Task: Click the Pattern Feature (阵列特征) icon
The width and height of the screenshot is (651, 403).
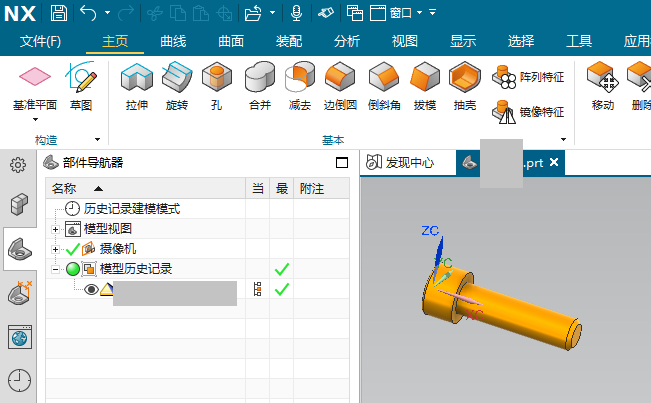Action: point(504,76)
